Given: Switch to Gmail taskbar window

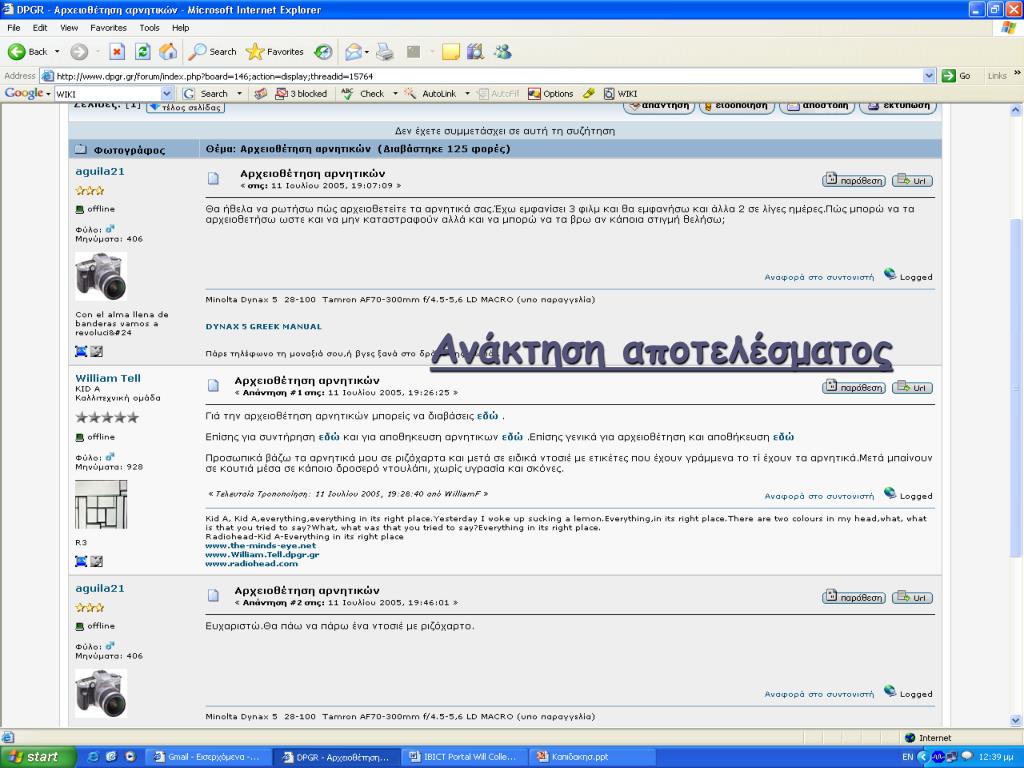Looking at the screenshot, I should coord(207,757).
